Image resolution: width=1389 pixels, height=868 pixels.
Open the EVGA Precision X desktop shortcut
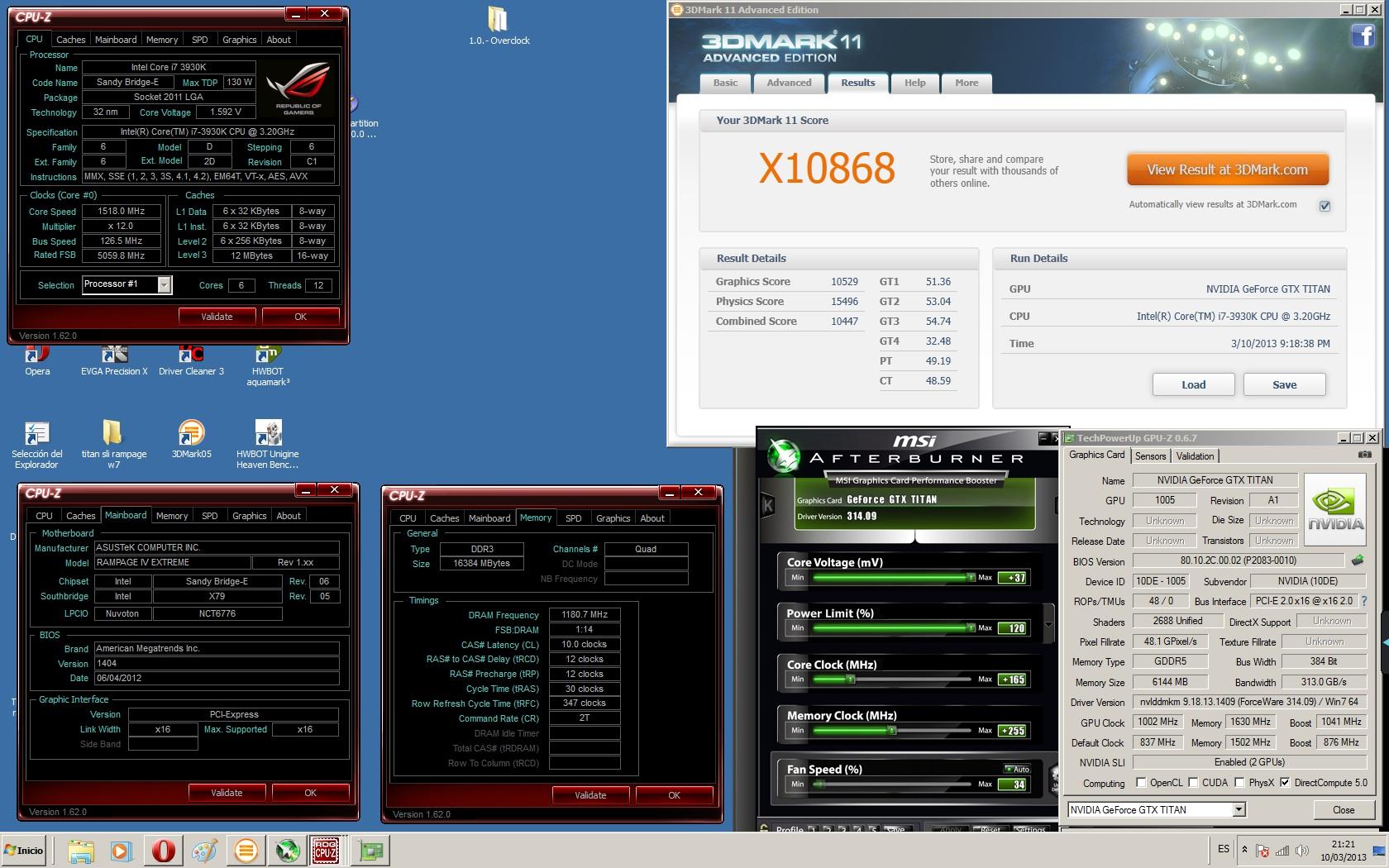114,361
